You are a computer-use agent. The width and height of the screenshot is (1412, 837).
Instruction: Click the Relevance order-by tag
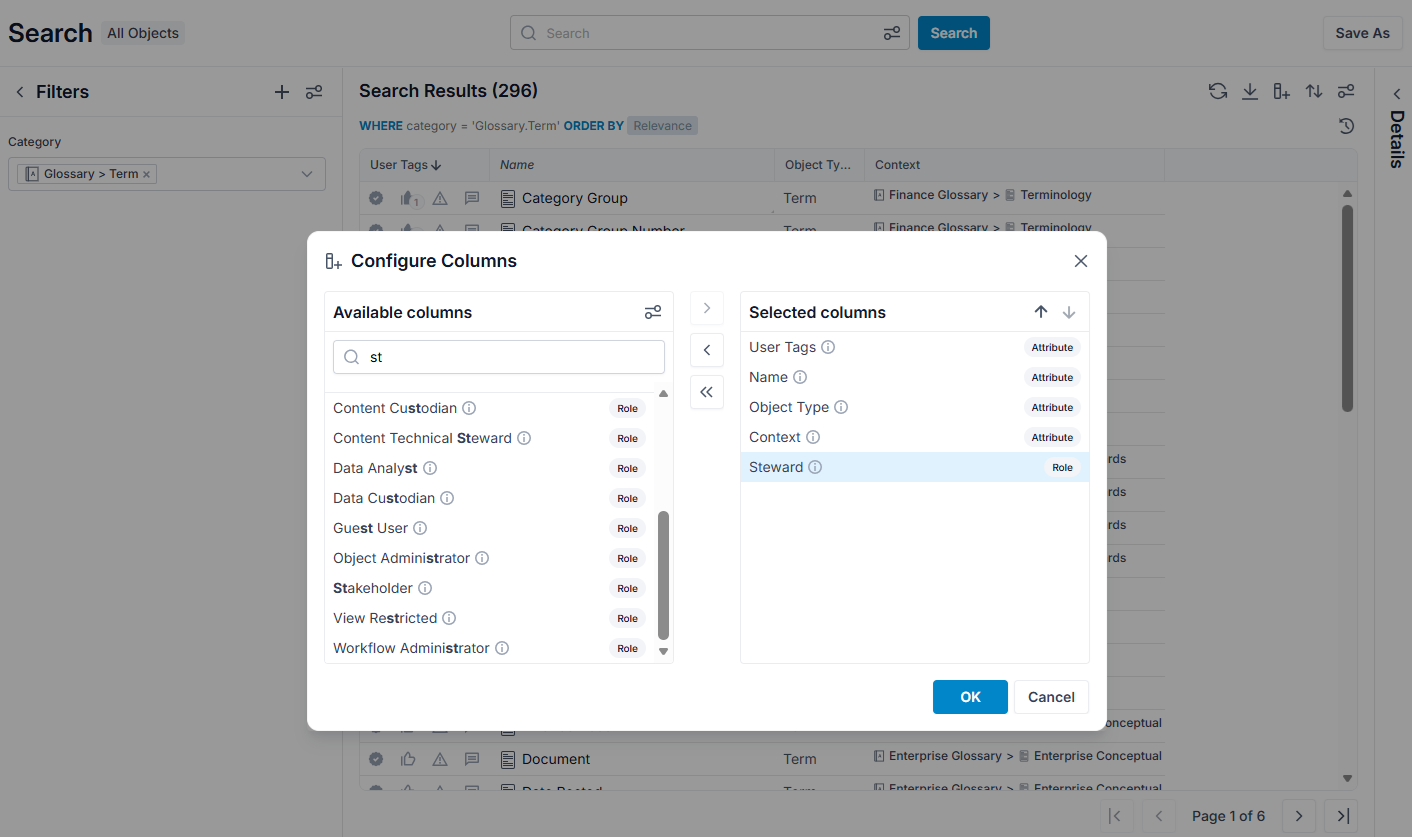pyautogui.click(x=662, y=126)
